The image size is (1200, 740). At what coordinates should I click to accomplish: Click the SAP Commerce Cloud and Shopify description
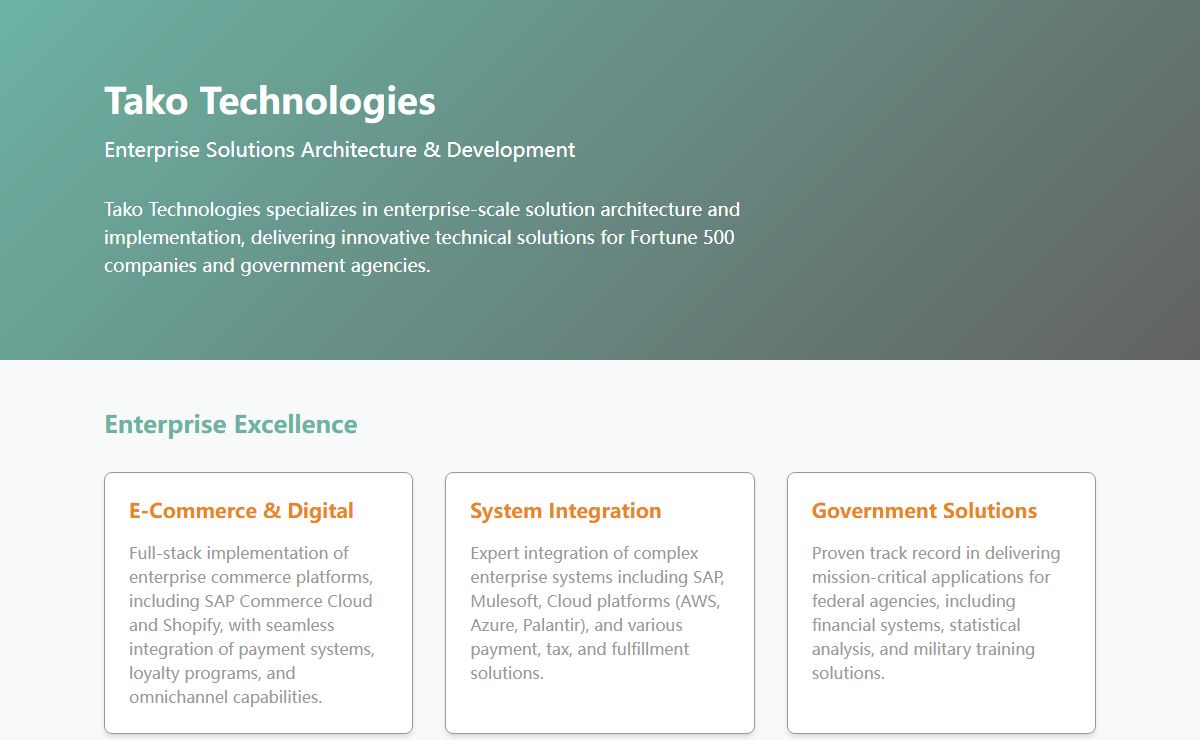252,625
